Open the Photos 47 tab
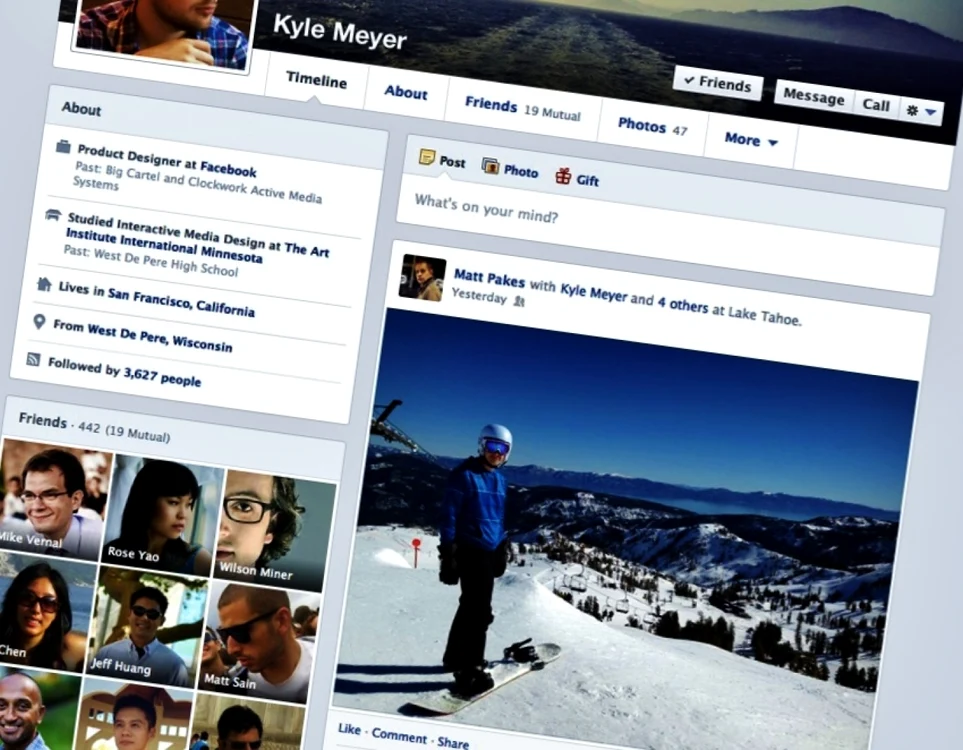The image size is (963, 750). click(652, 127)
